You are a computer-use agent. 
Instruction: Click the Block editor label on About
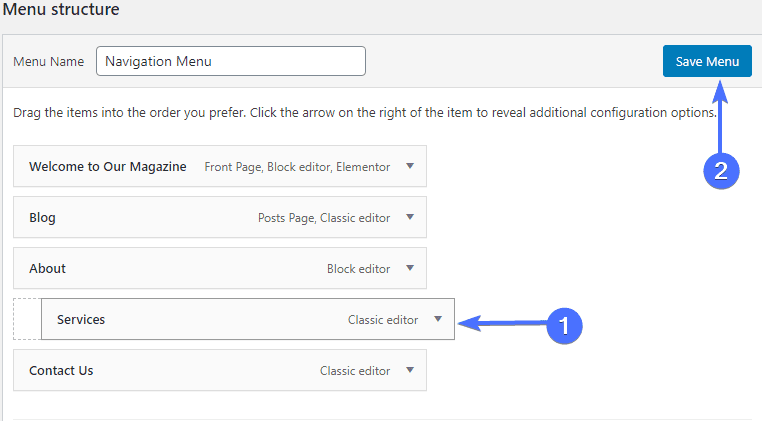tap(358, 269)
